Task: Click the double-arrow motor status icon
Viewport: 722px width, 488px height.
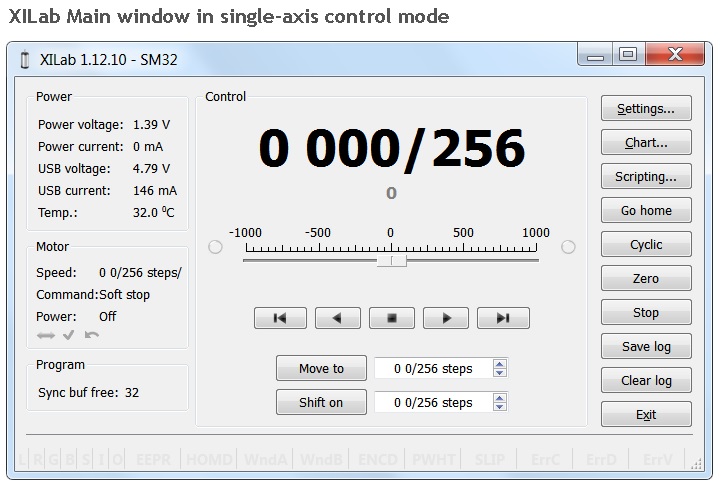Action: point(46,335)
